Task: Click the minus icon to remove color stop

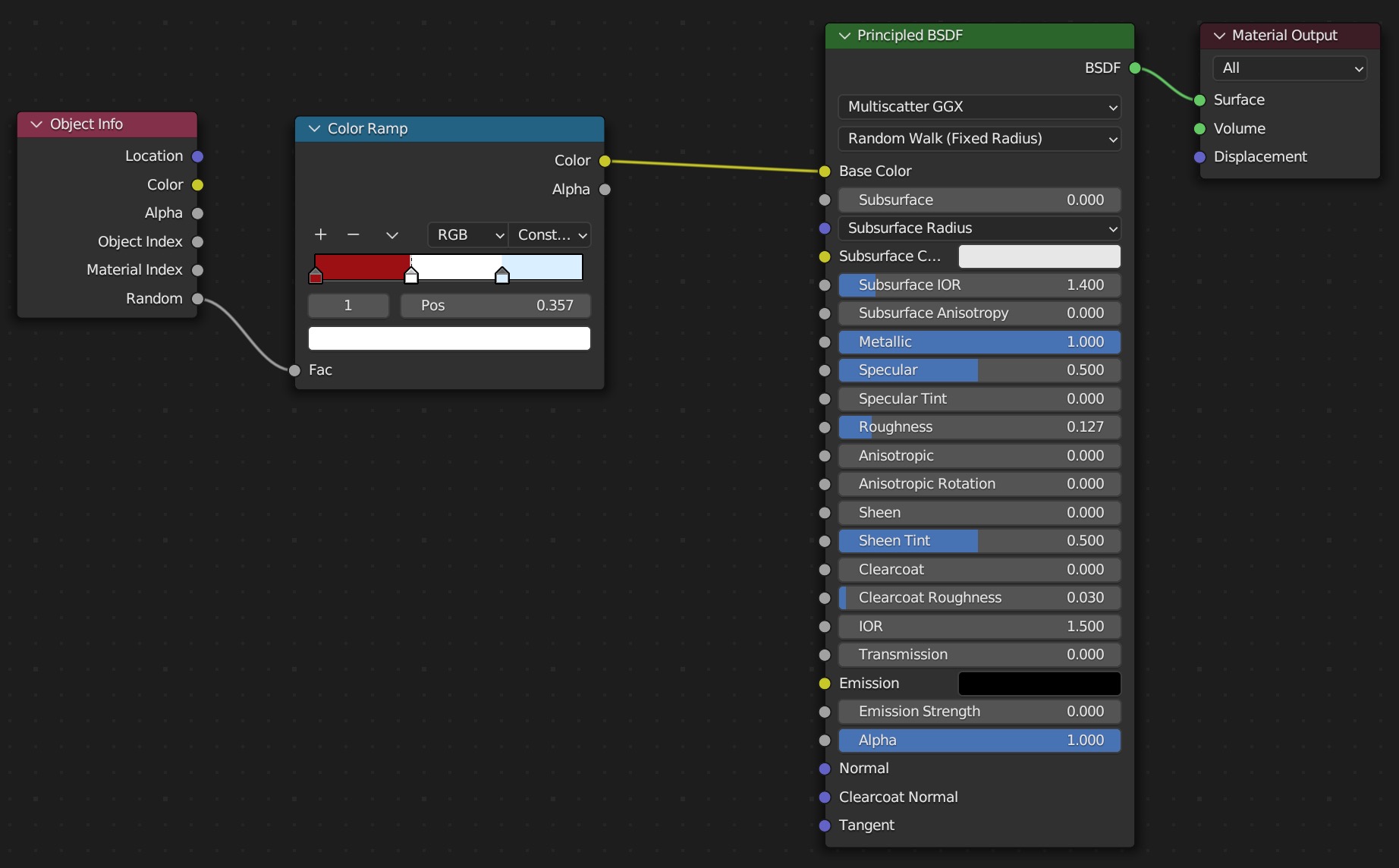Action: tap(353, 234)
